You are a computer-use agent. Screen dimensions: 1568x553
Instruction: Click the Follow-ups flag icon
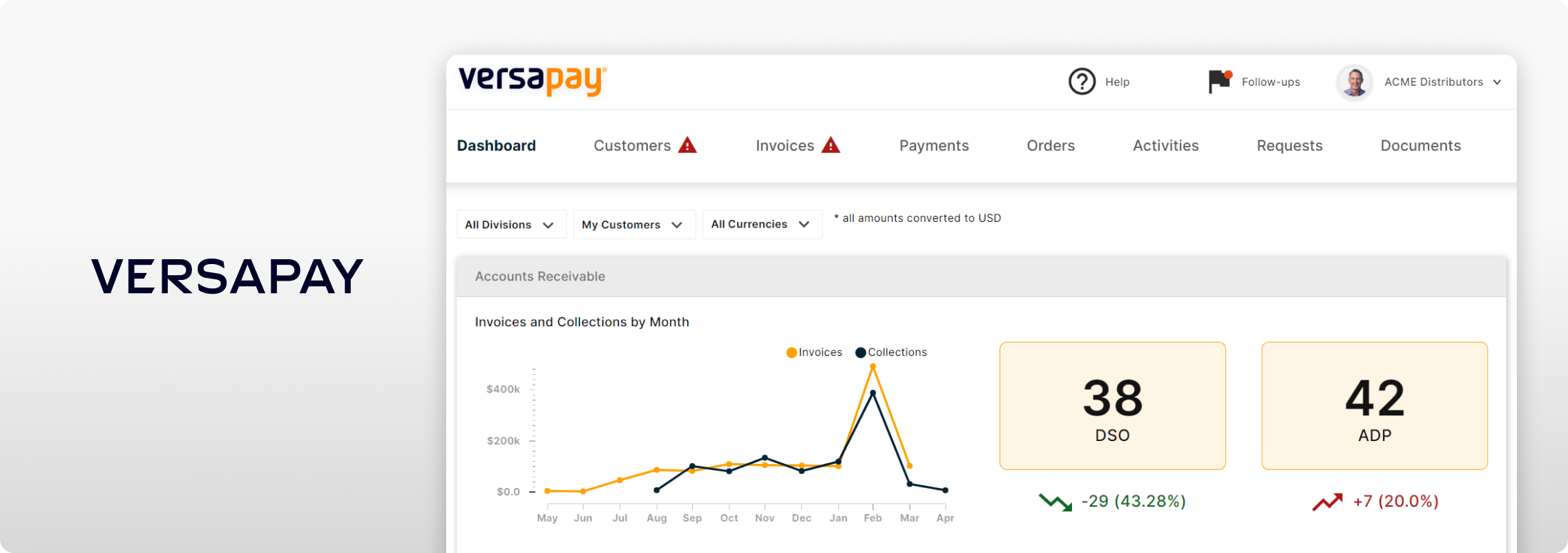pos(1220,81)
